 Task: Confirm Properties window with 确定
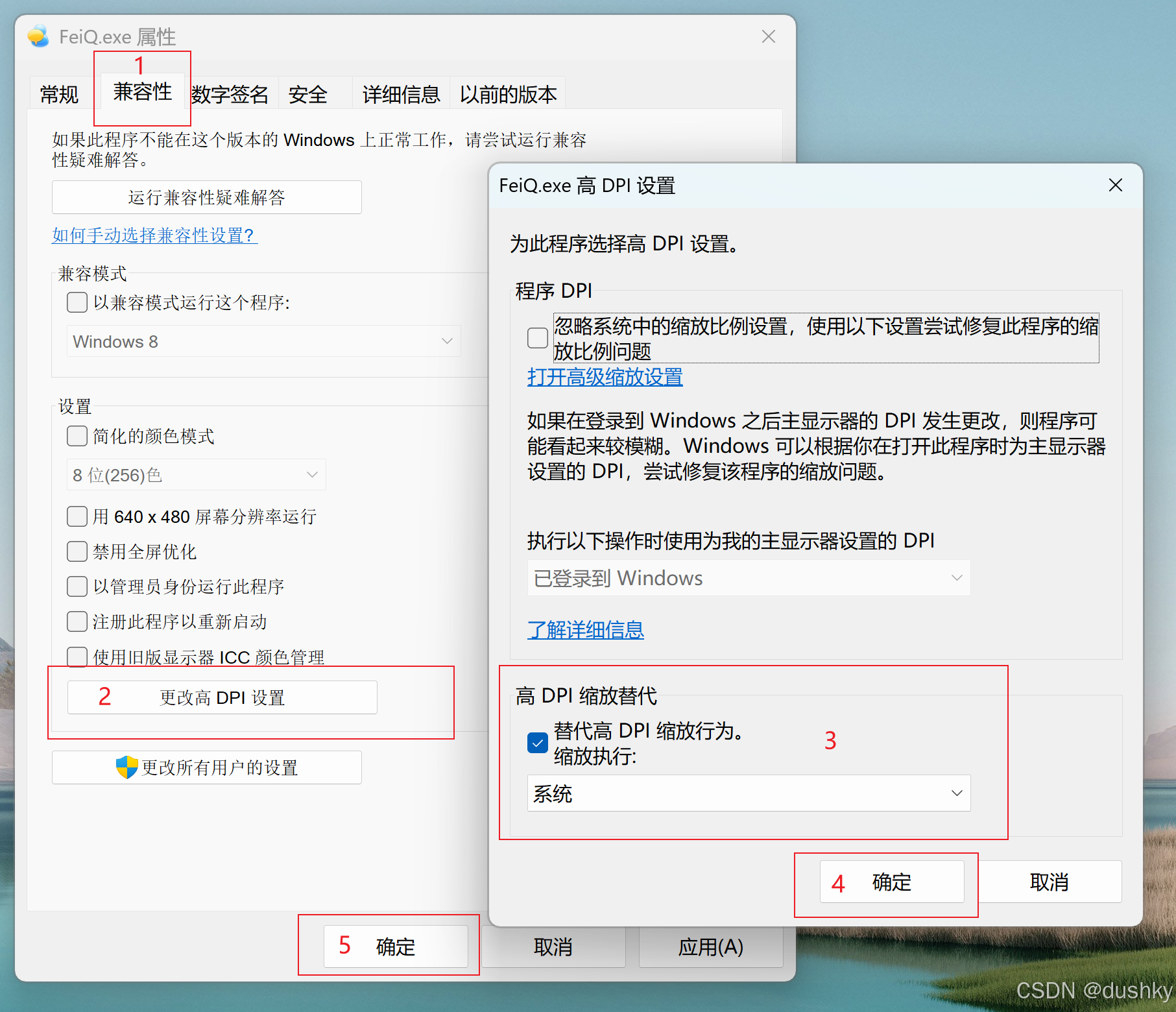[396, 946]
